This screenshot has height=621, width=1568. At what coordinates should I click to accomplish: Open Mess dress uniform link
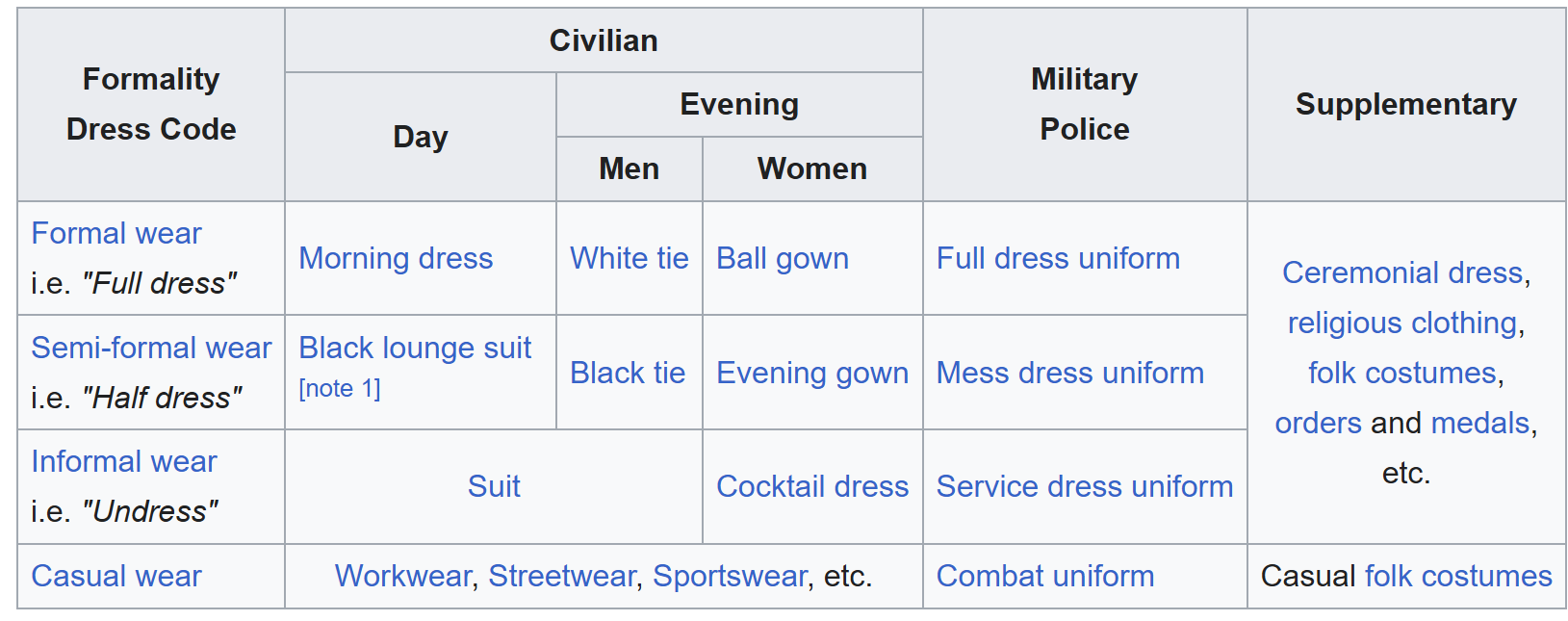point(1070,373)
